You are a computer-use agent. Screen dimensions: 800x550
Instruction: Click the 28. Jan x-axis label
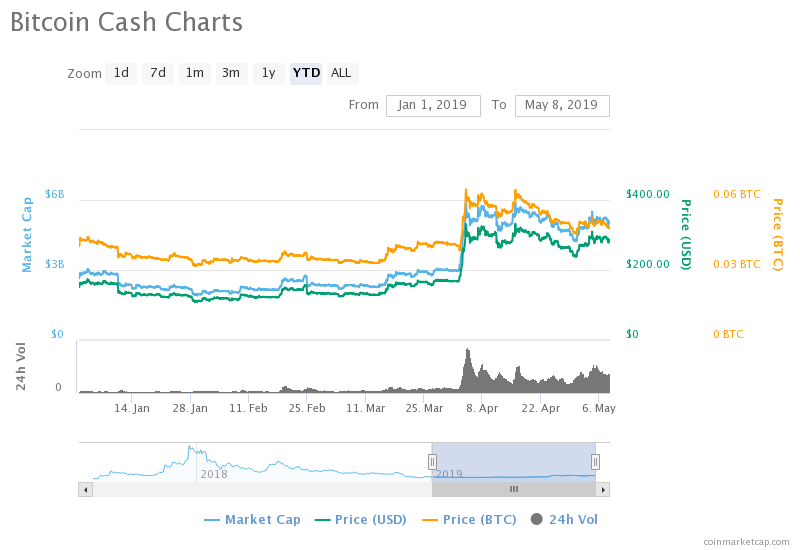coord(190,408)
